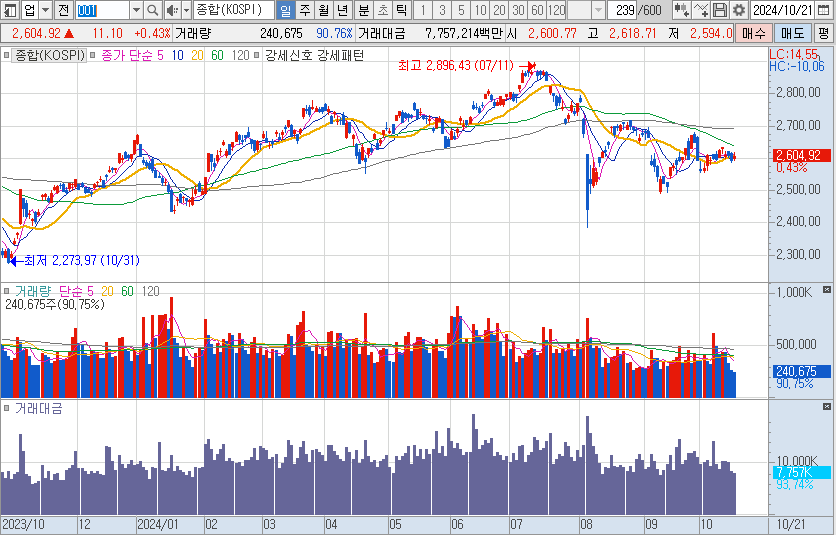Click the 최고 2,896.43 (07/11) annotation
This screenshot has height=535, width=836.
[456, 66]
